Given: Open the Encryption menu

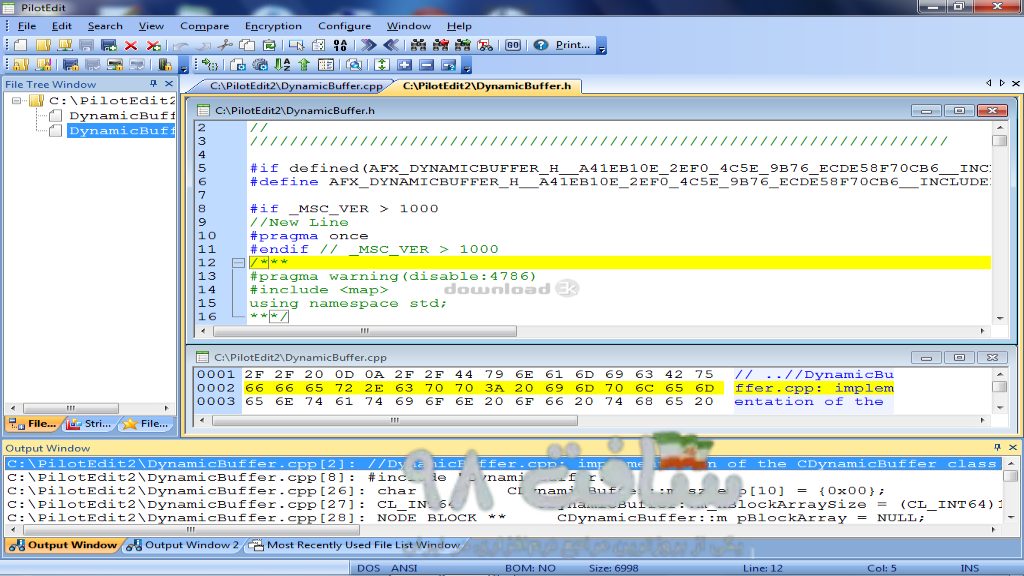Looking at the screenshot, I should tap(273, 26).
